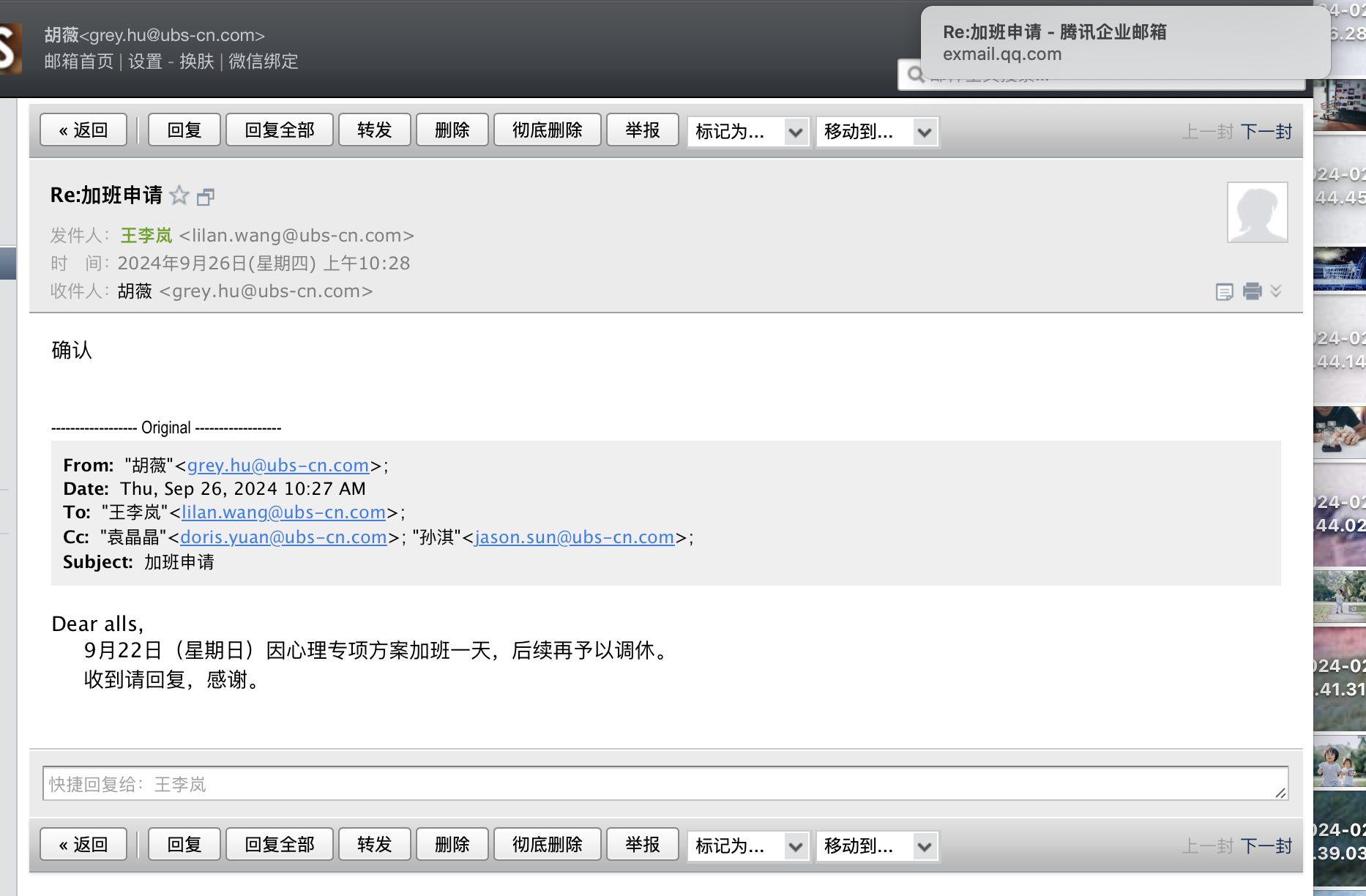Open 设置 from the header menu
Image resolution: width=1366 pixels, height=896 pixels.
click(145, 61)
